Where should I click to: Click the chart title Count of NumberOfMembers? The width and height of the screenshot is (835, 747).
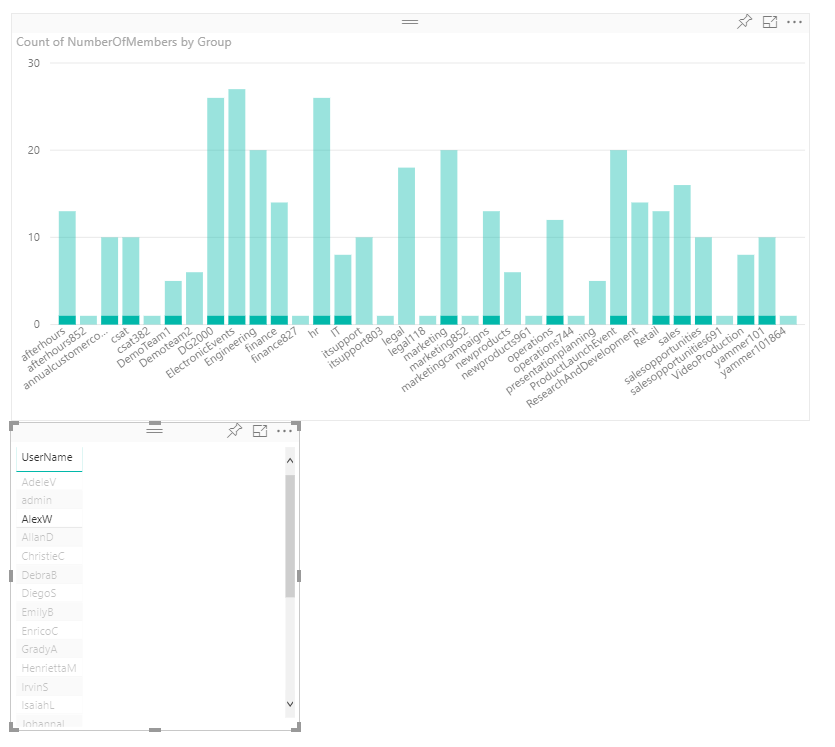(124, 42)
